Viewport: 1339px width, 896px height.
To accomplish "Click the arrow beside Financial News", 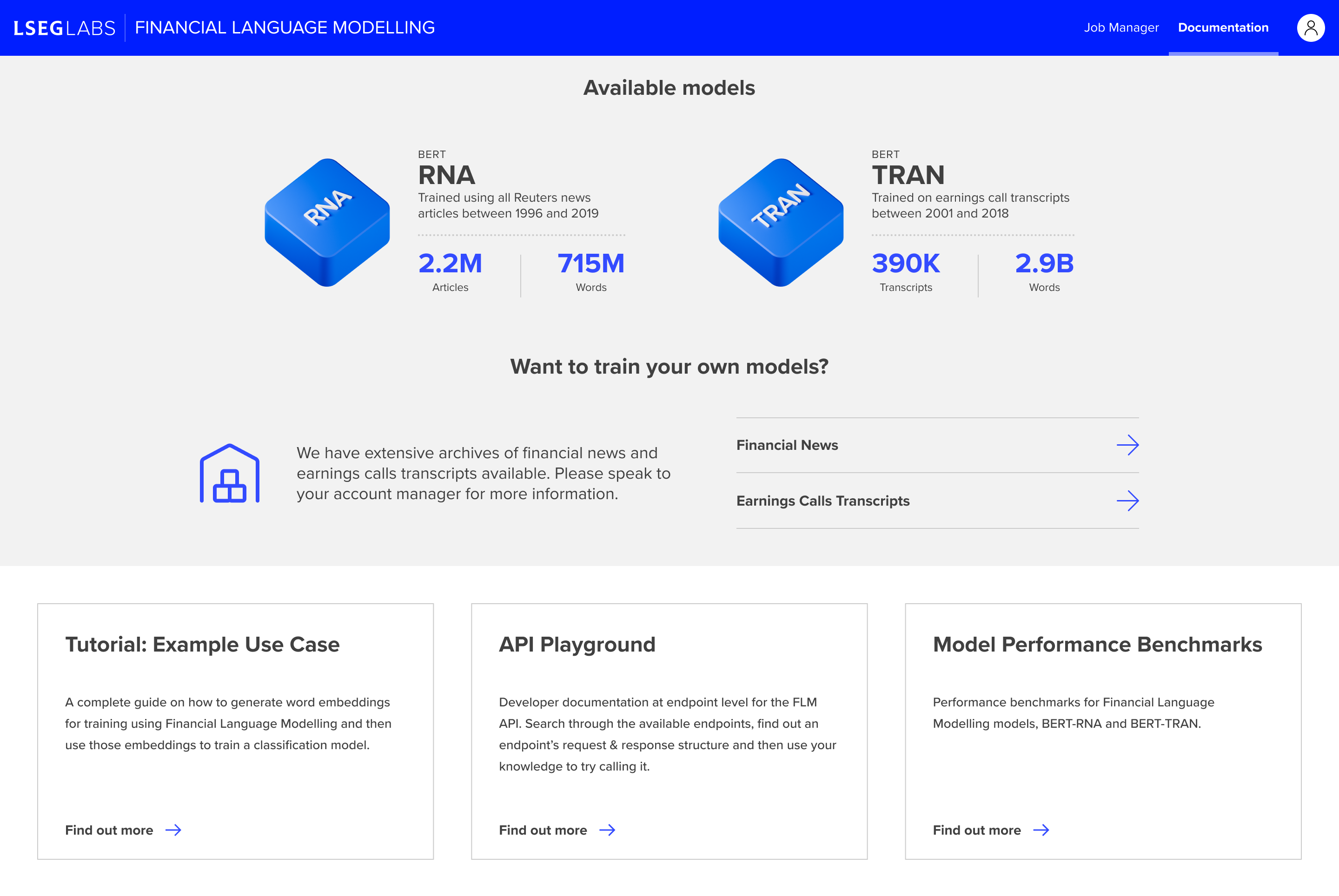I will 1127,445.
